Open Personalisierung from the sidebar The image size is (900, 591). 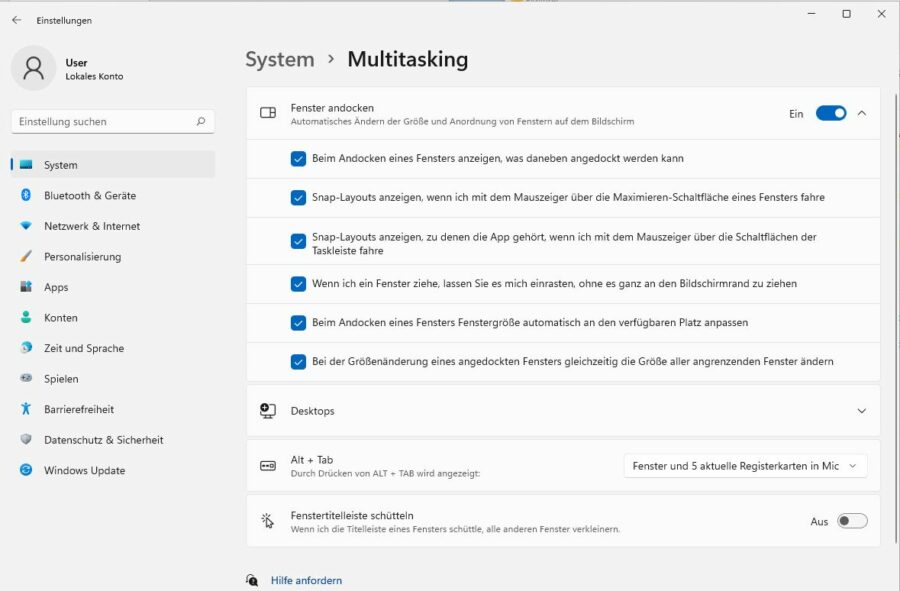90,256
